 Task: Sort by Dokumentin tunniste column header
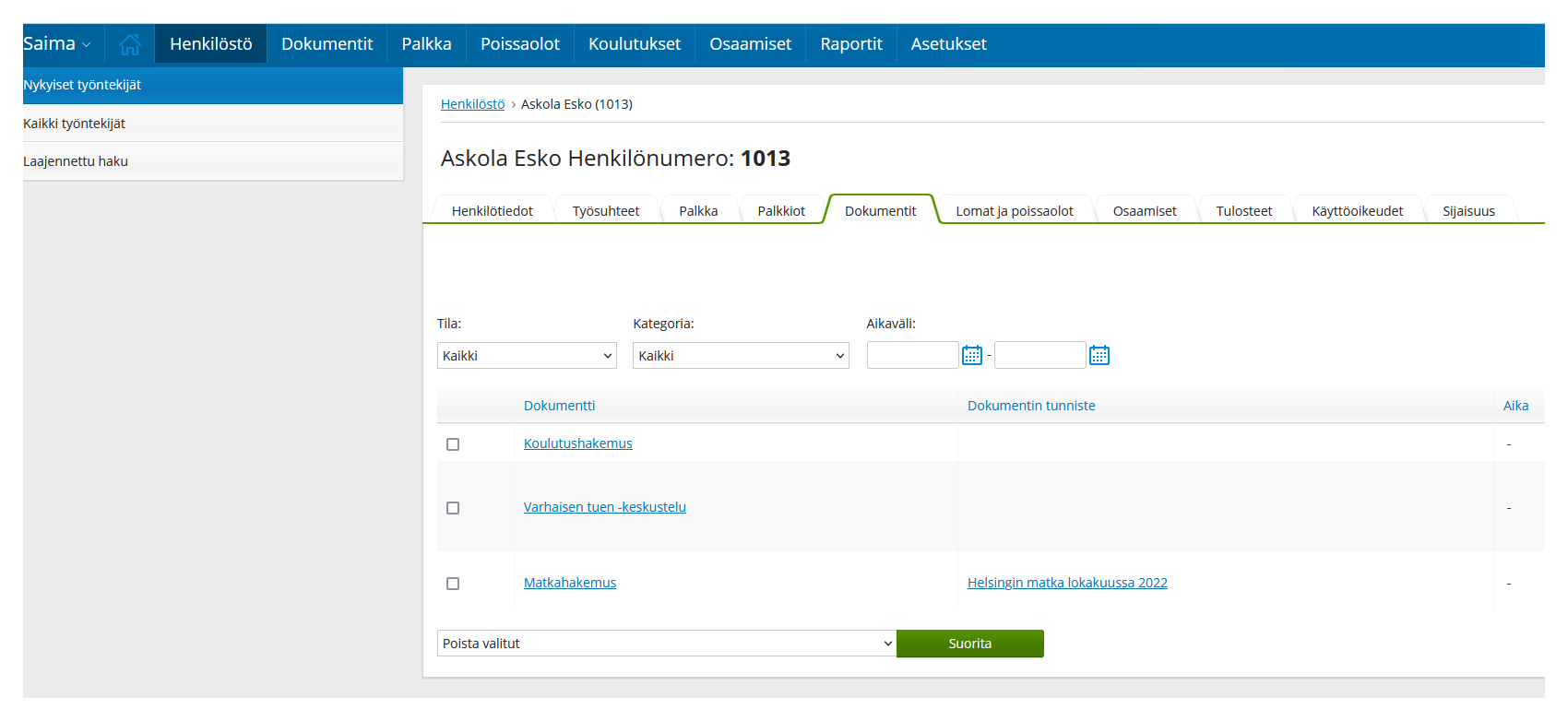tap(1031, 406)
